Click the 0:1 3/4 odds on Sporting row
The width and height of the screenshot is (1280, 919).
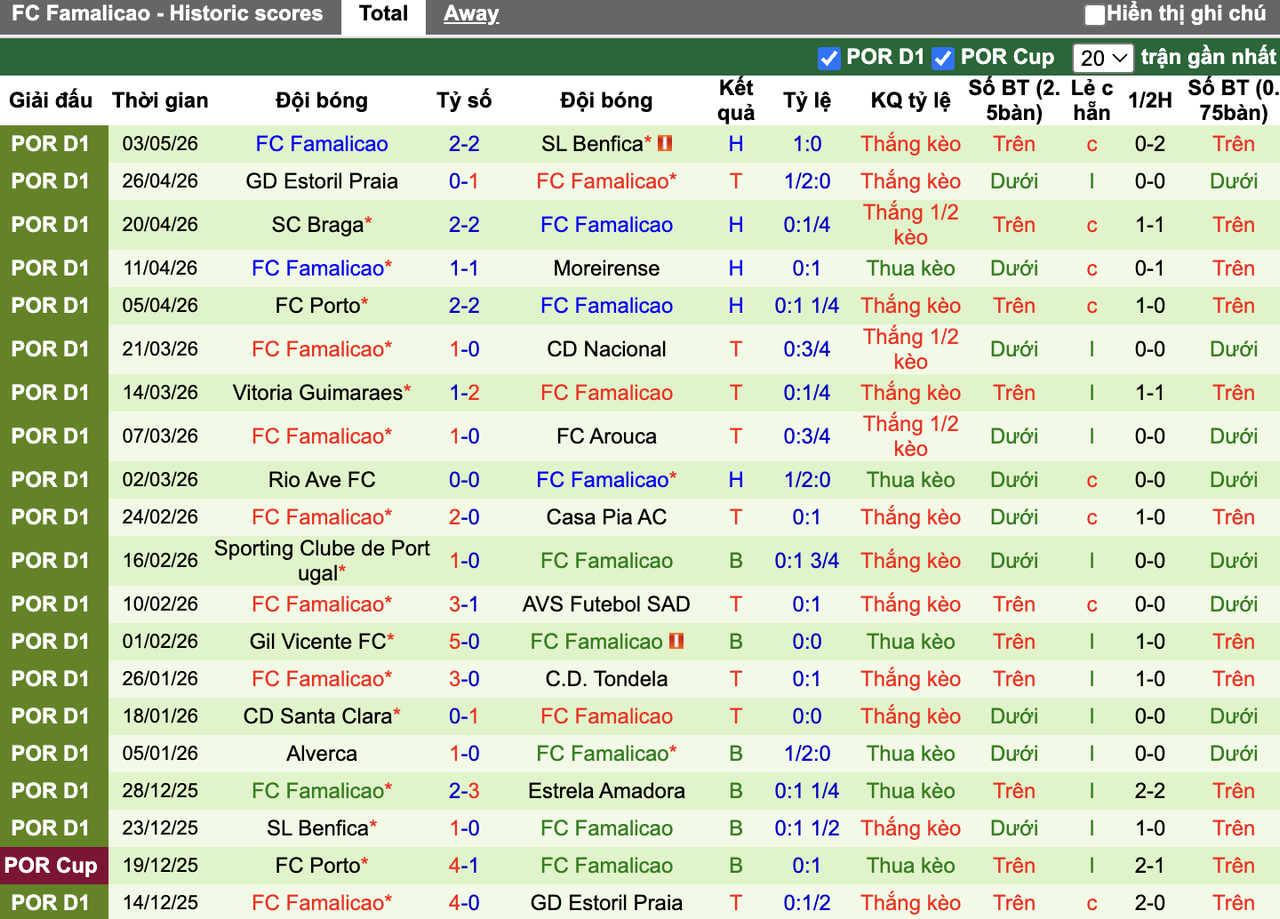pos(807,561)
